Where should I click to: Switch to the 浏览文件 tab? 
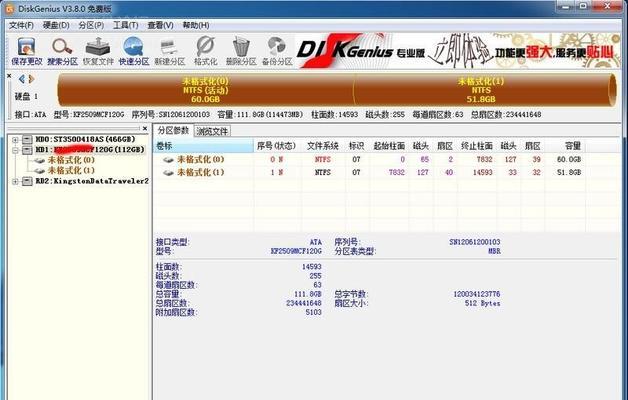coord(212,131)
